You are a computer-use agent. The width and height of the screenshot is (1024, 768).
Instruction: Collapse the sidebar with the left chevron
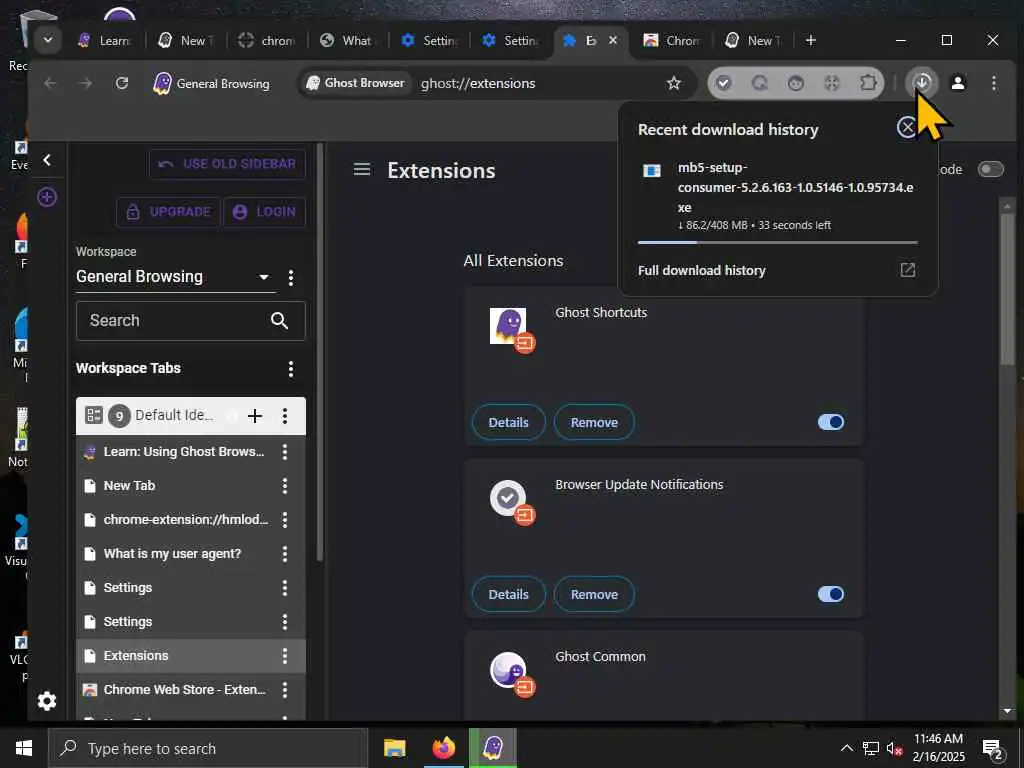47,160
